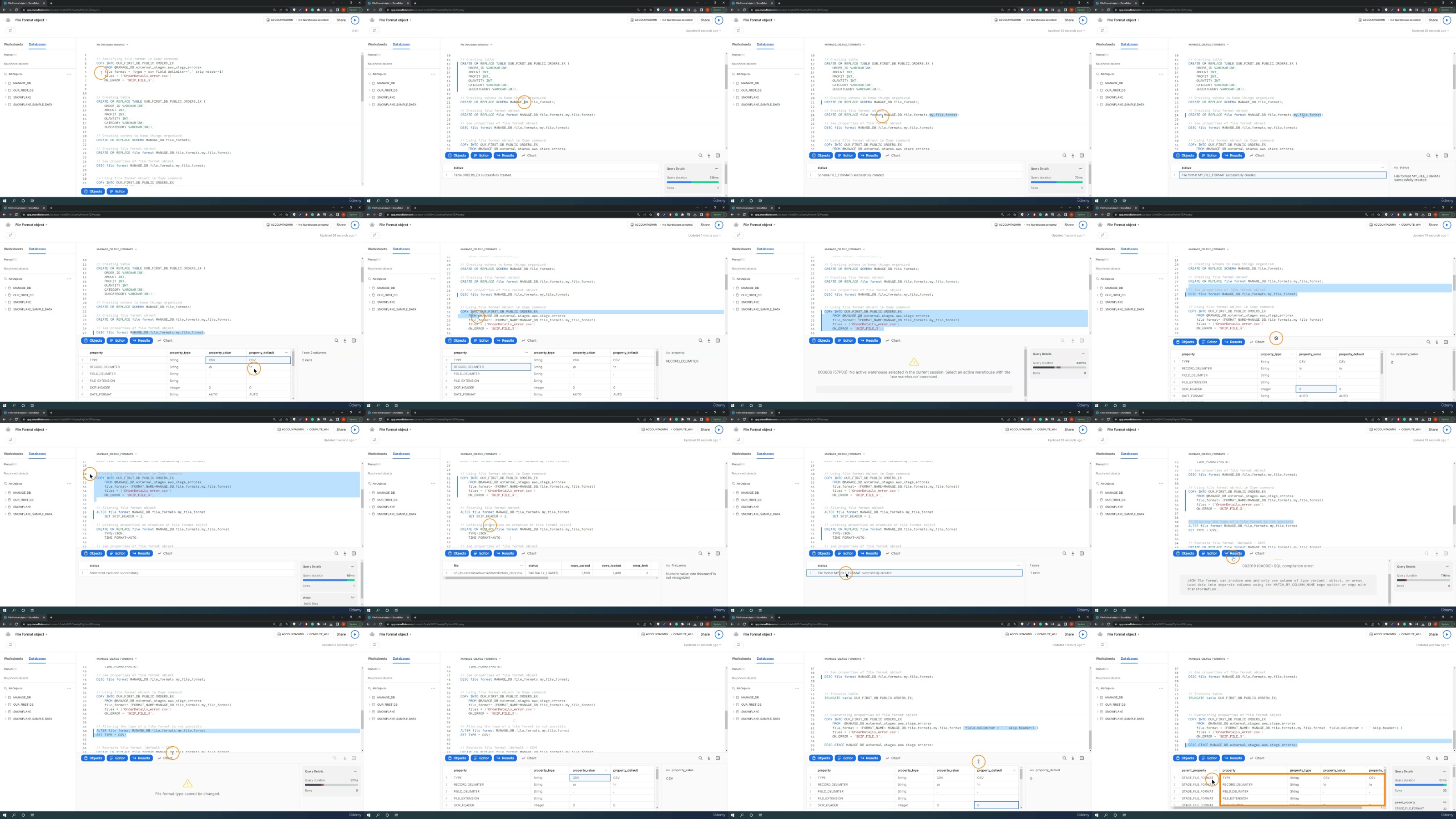Toggle Results pane above 'Statement executed successfully'
Viewport: 1456px width, 819px height.
coord(142,553)
